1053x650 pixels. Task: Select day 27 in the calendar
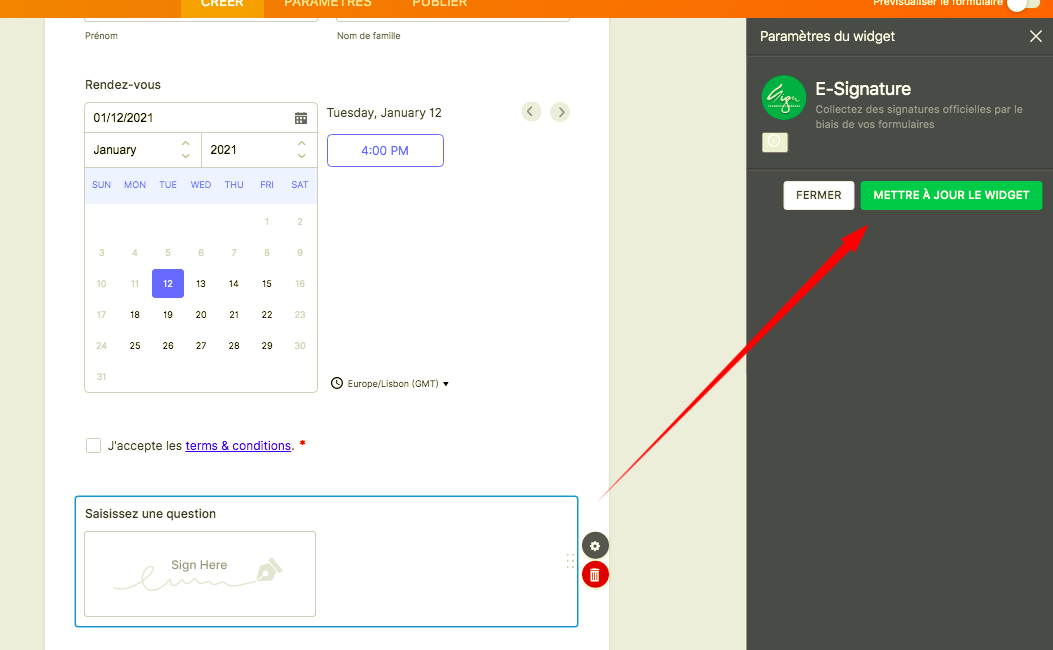click(201, 345)
